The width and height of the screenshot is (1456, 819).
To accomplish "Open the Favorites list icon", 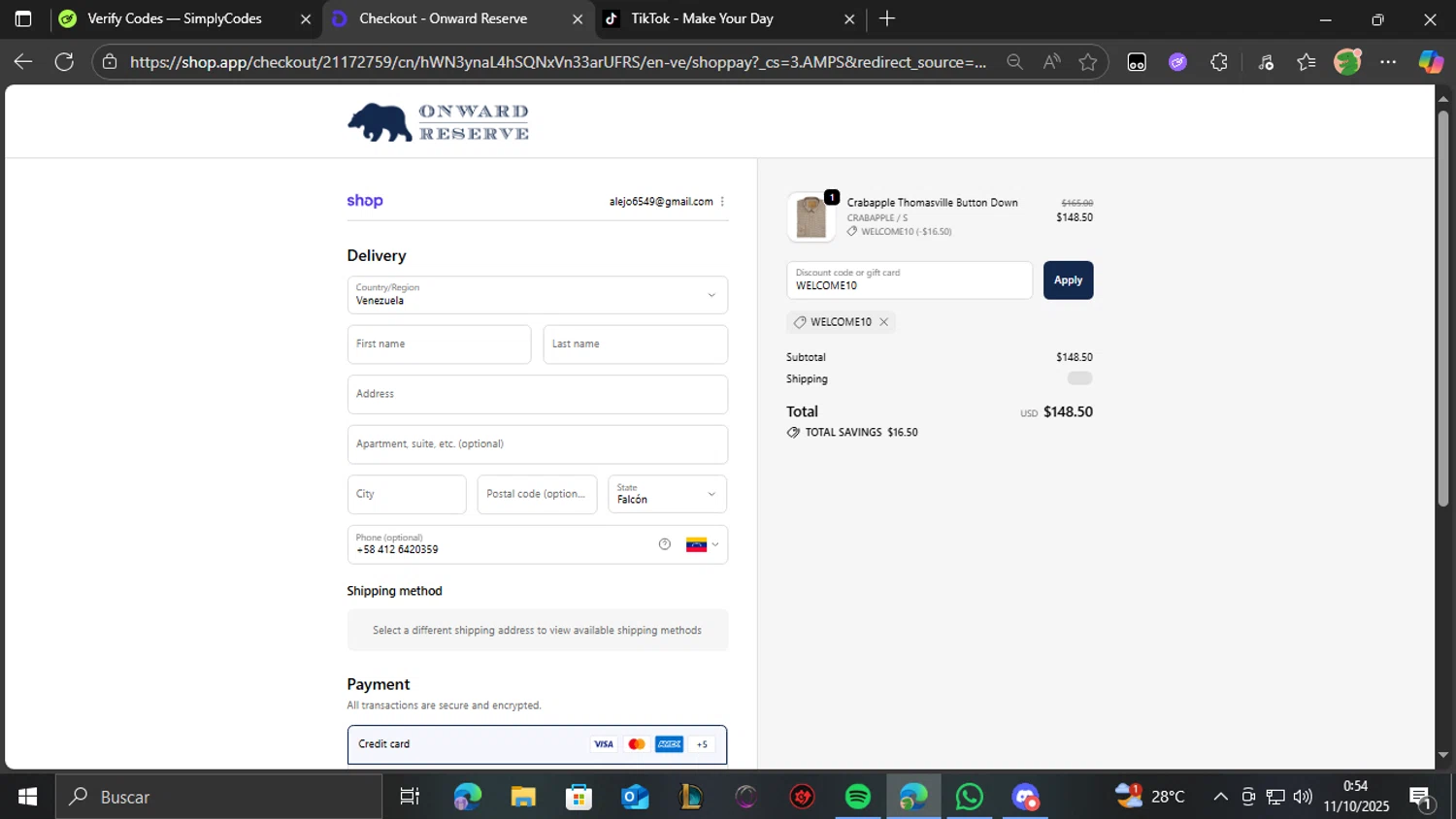I will pyautogui.click(x=1307, y=62).
